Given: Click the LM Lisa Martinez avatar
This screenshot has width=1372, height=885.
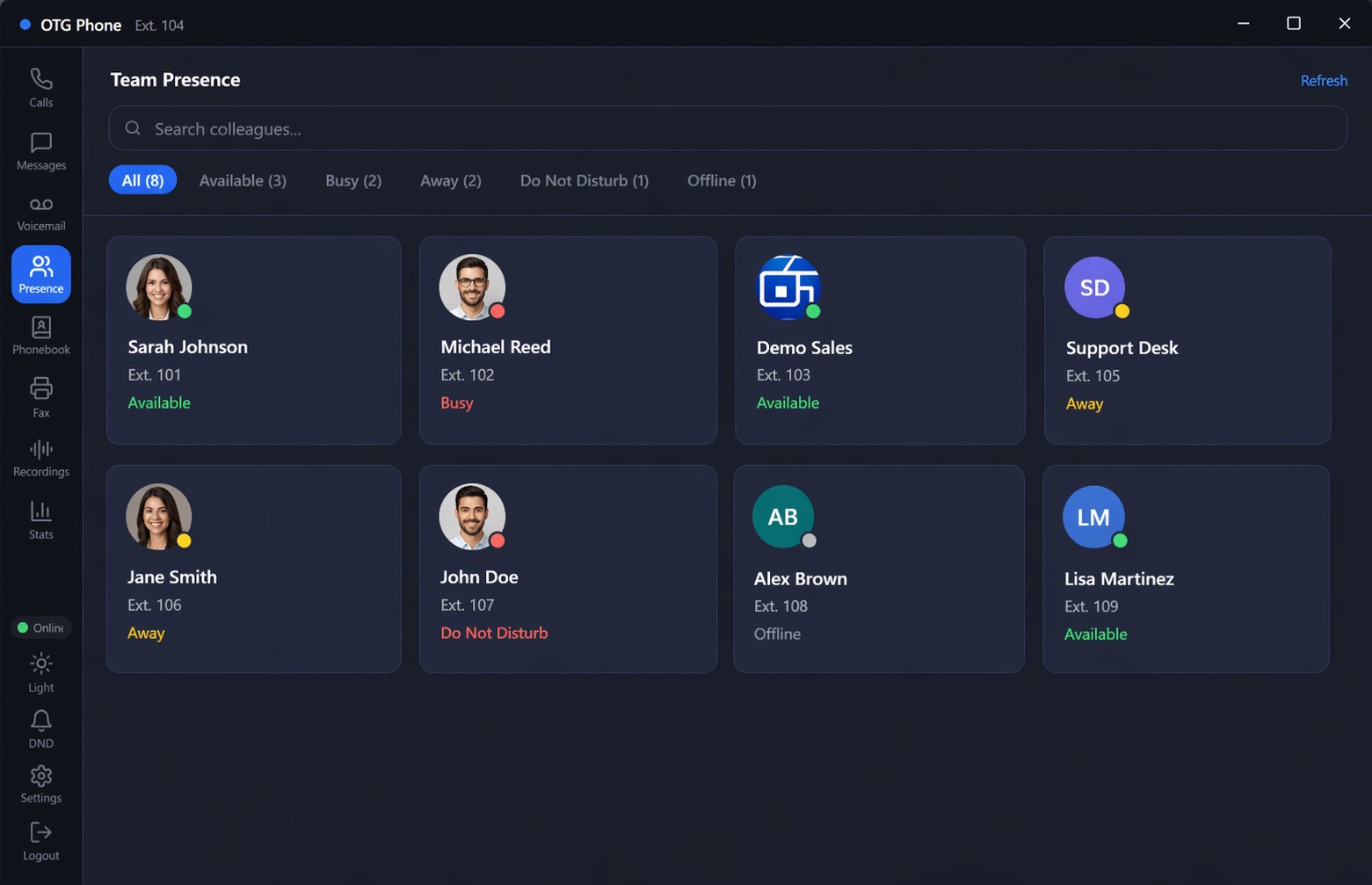Looking at the screenshot, I should [x=1093, y=517].
